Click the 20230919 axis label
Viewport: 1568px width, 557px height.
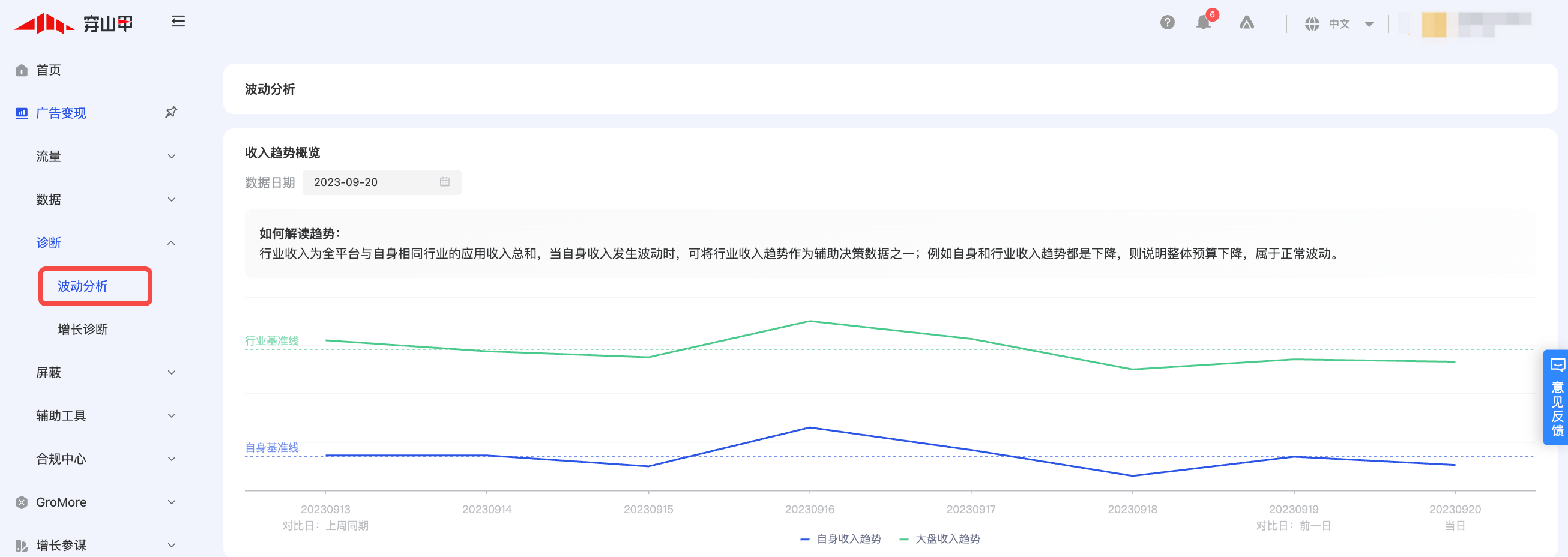[1294, 510]
